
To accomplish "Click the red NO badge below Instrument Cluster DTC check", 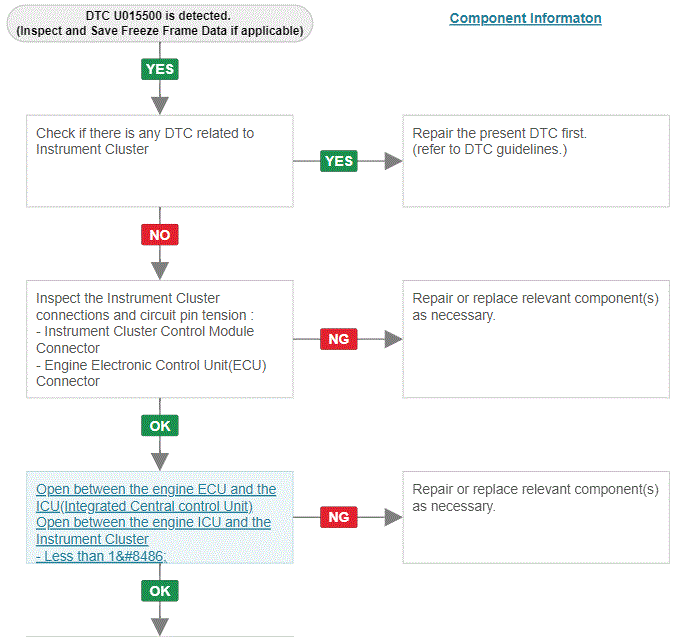I will coord(160,235).
